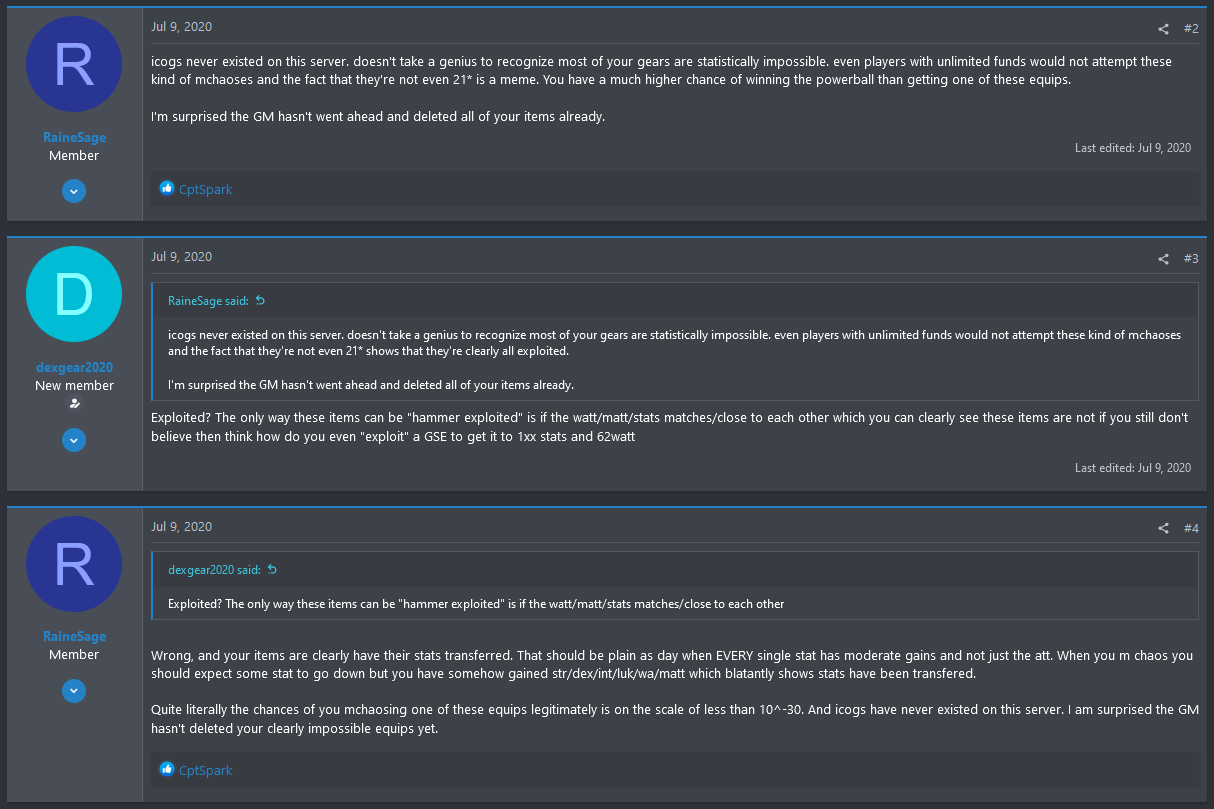The image size is (1214, 809).
Task: Expand user info chevron under dexgear2020
Action: pos(74,440)
